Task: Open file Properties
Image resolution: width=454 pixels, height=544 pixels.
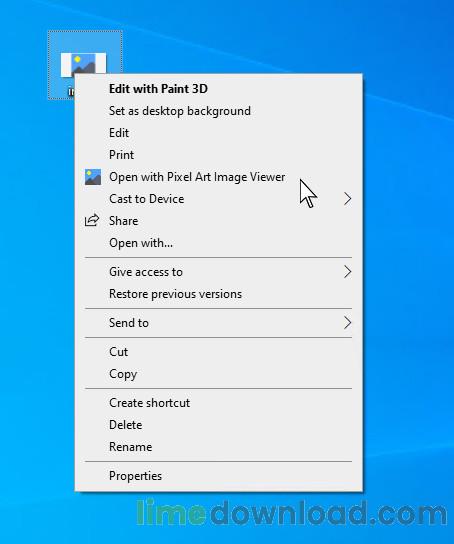Action: tap(135, 476)
